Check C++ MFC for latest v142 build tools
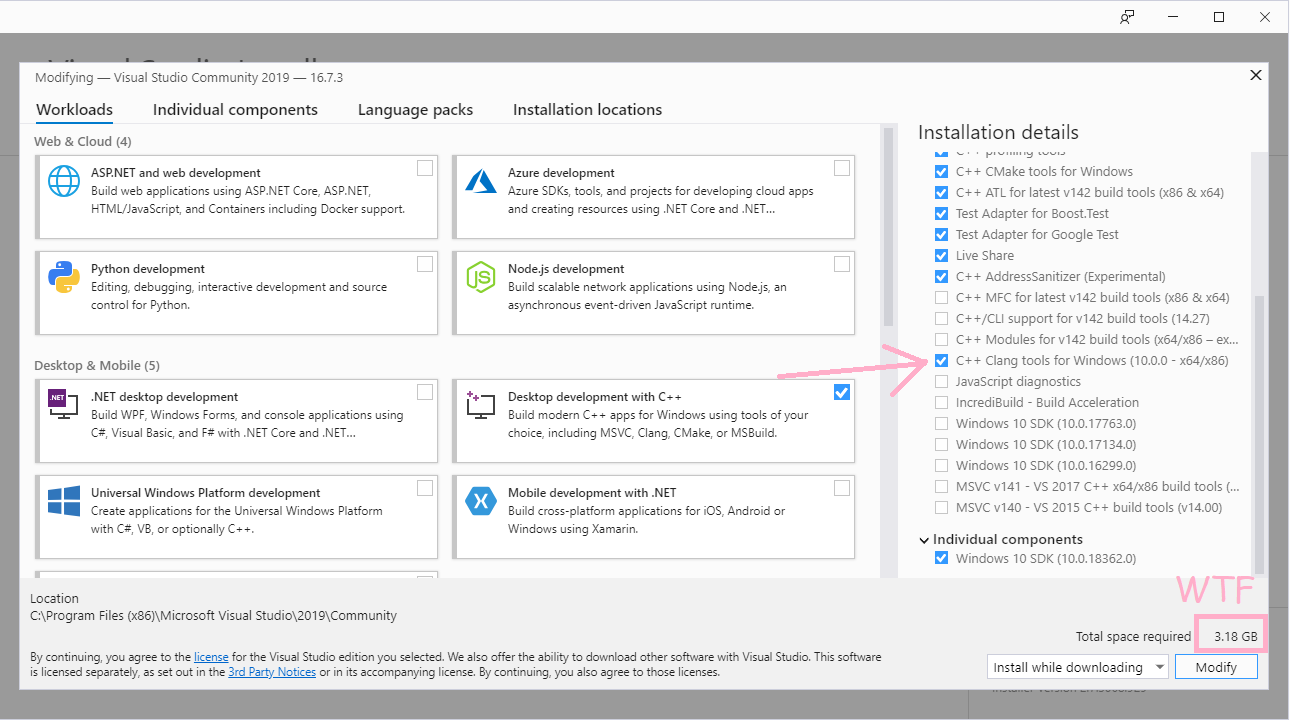The image size is (1290, 720). pyautogui.click(x=941, y=297)
